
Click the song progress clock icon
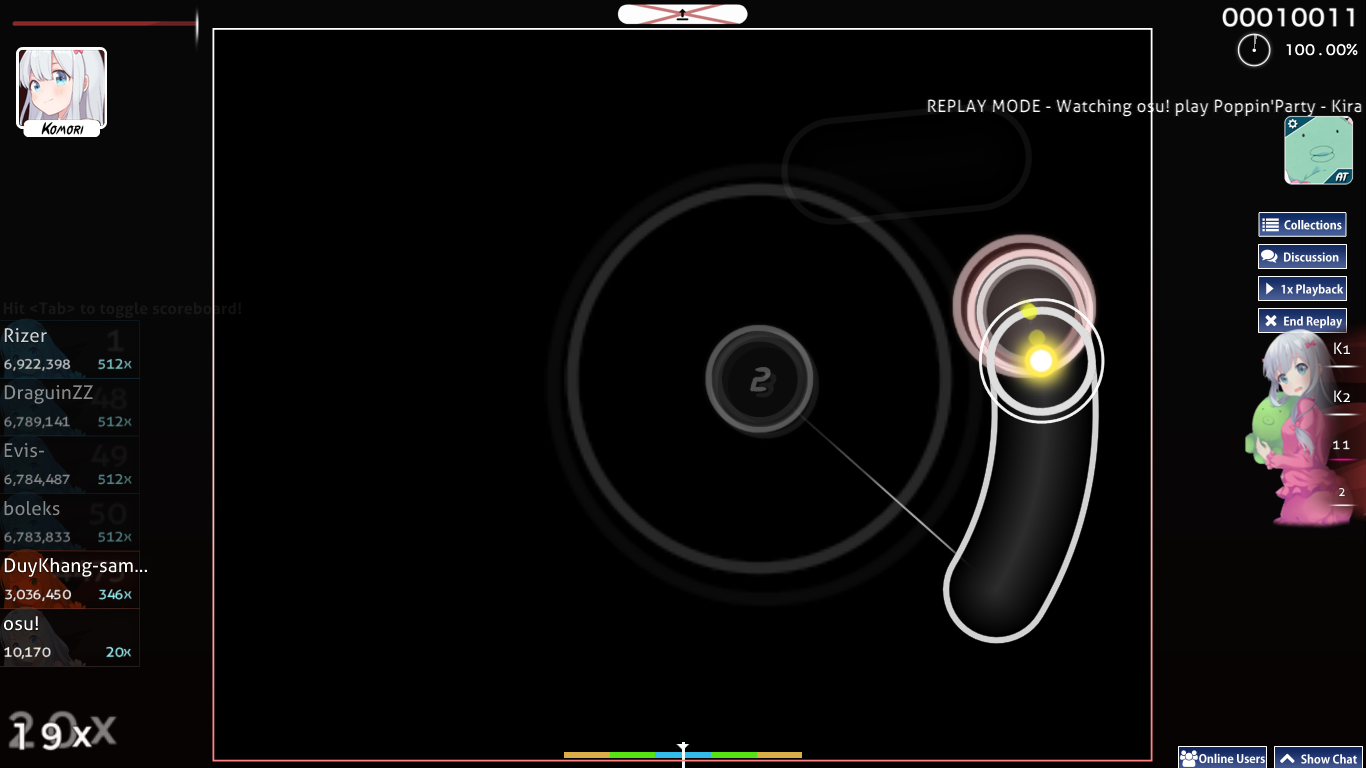[1254, 50]
